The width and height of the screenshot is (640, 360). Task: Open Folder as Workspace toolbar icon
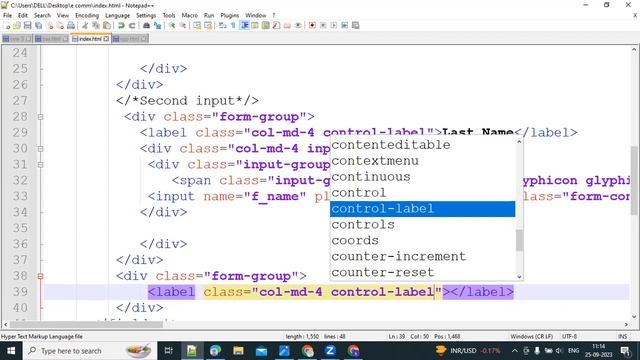point(287,25)
